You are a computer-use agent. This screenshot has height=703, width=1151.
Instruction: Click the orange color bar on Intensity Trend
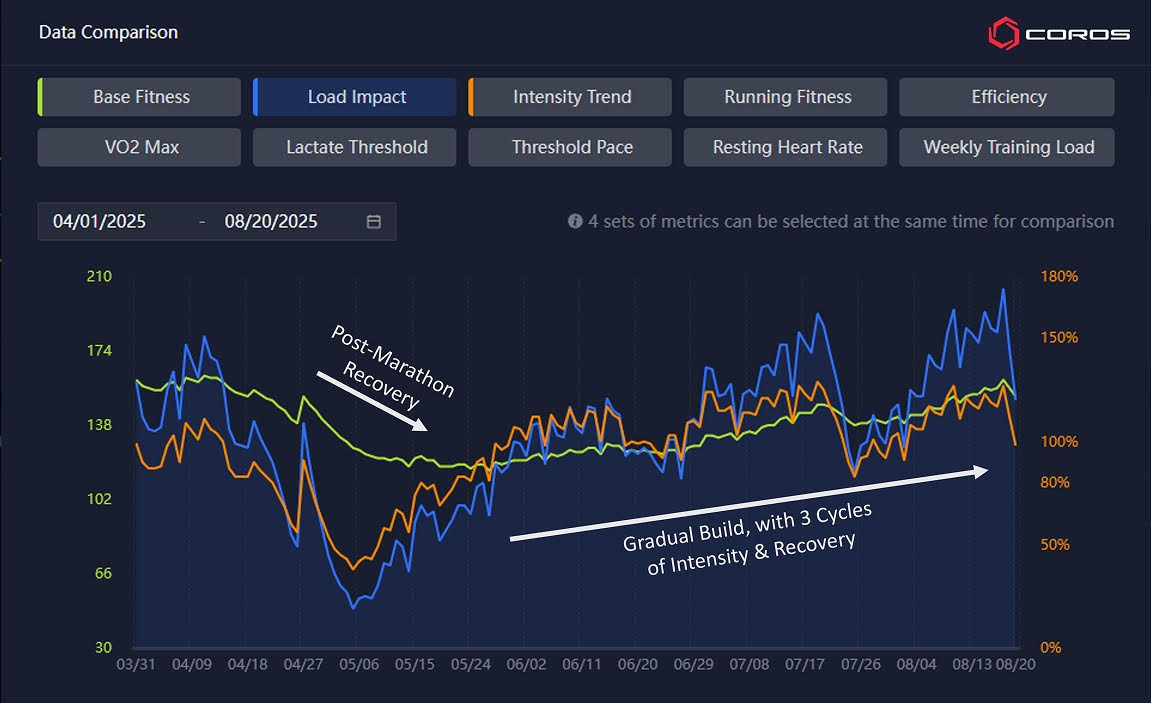click(471, 97)
